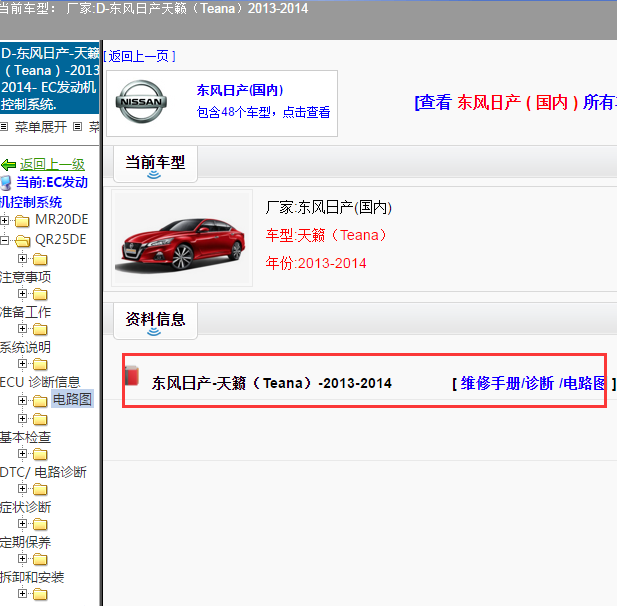Go back via 返回上一页 link
Viewport: 617px width, 606px height.
pyautogui.click(x=139, y=56)
